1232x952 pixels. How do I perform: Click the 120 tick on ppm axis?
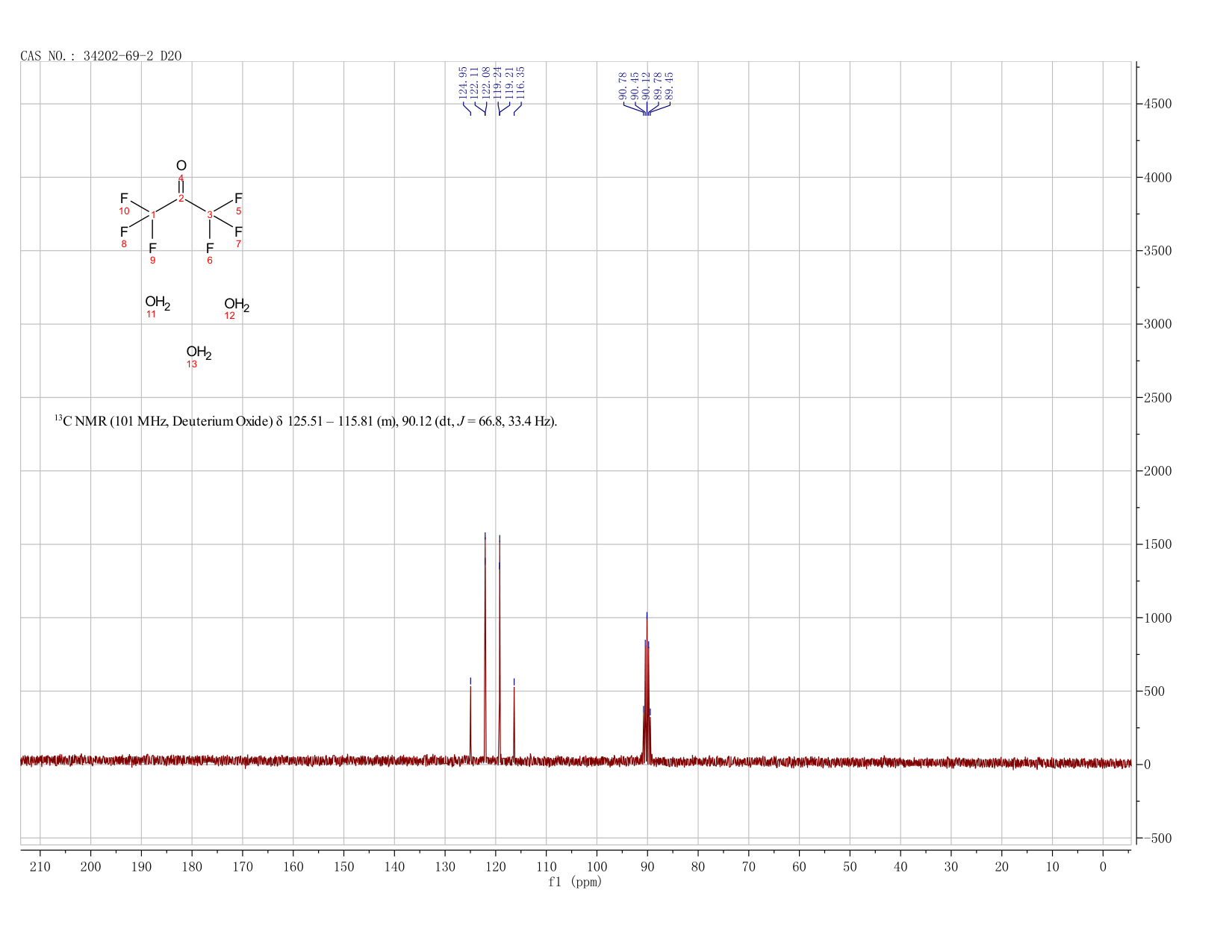click(496, 866)
